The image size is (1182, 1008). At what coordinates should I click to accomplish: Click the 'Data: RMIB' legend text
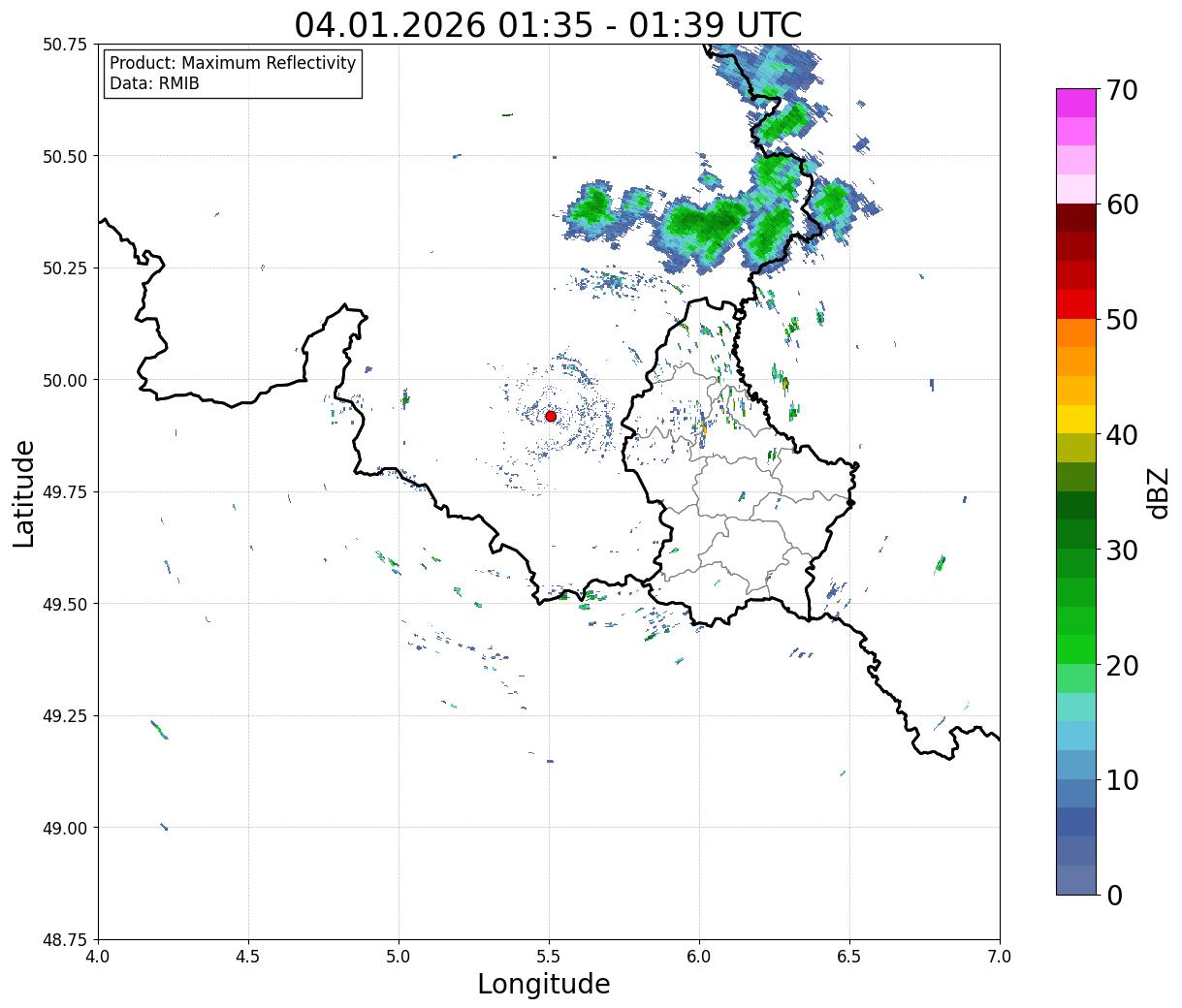click(154, 83)
